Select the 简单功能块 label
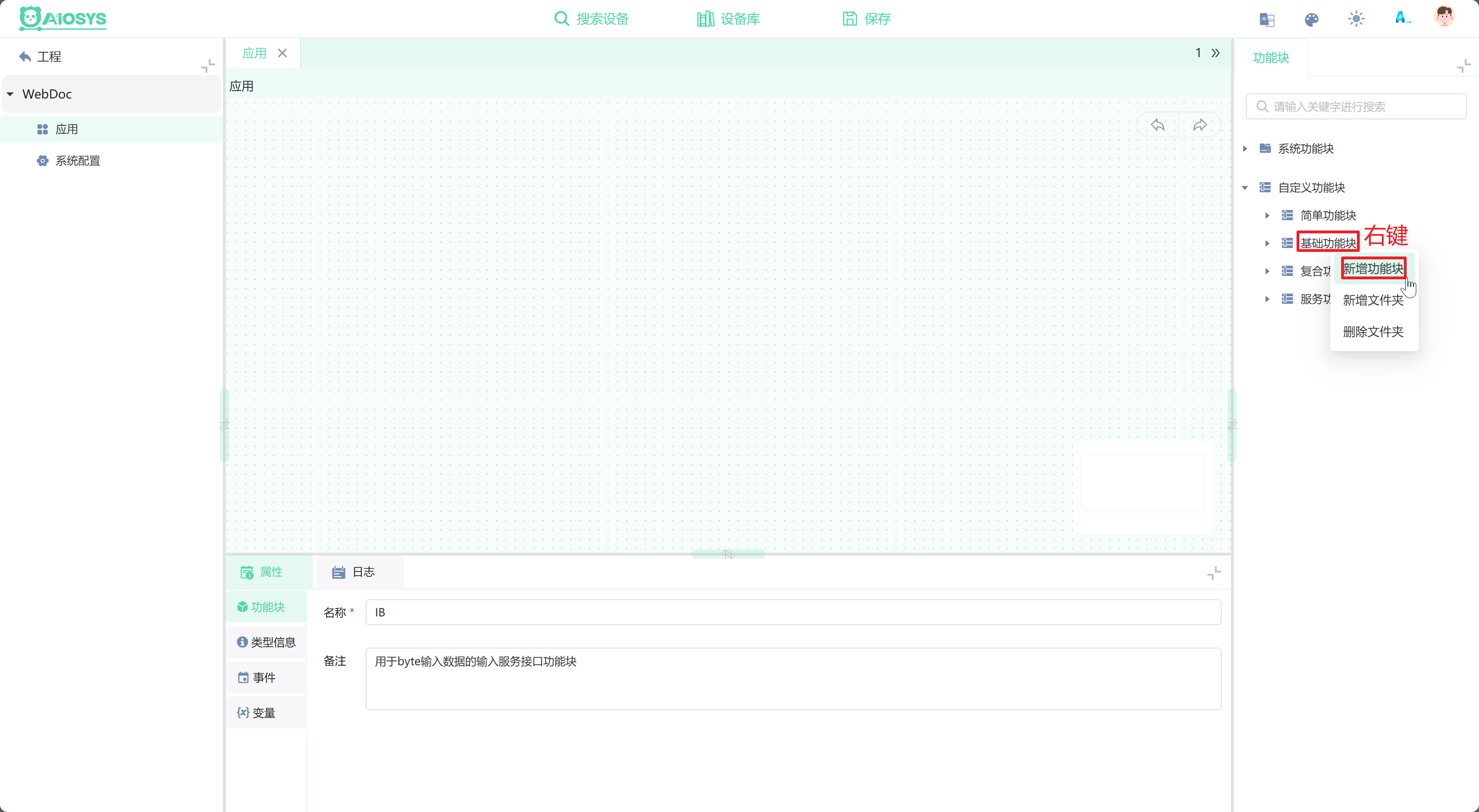Viewport: 1479px width, 812px height. coord(1328,216)
